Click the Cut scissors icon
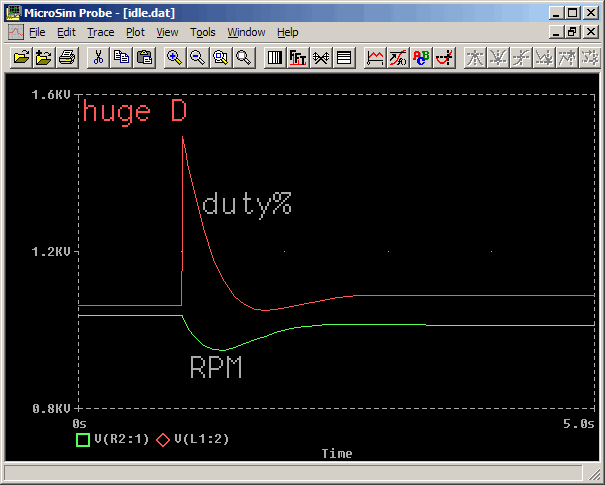The width and height of the screenshot is (605, 485). [x=98, y=58]
